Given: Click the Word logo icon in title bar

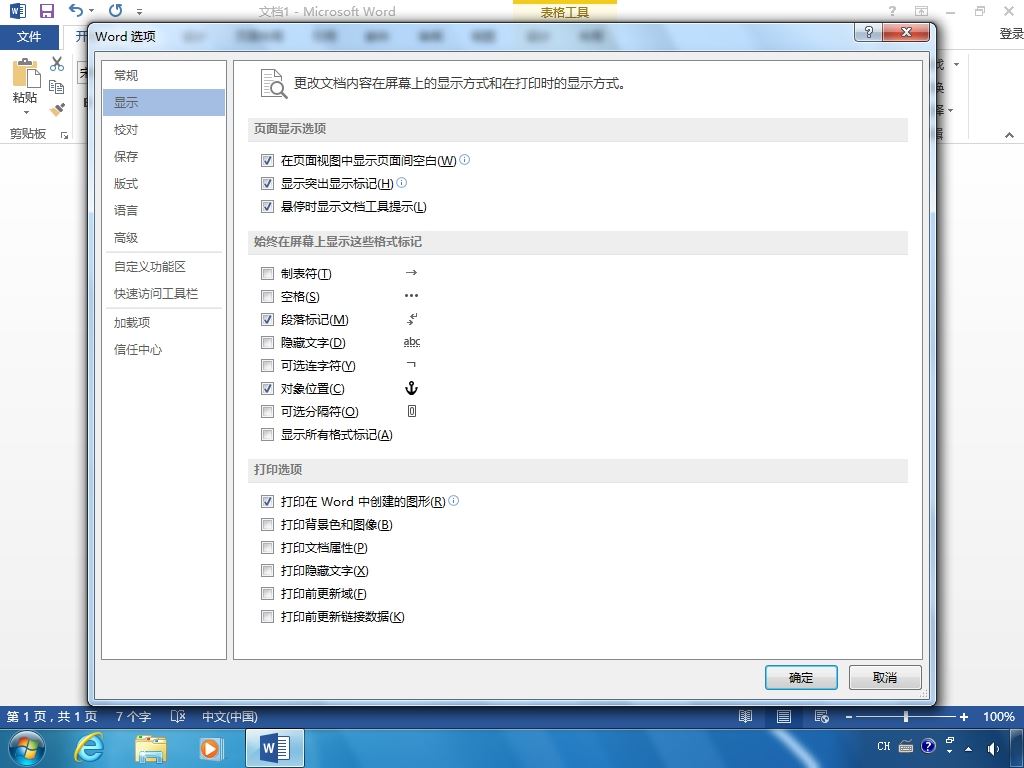Looking at the screenshot, I should (18, 10).
